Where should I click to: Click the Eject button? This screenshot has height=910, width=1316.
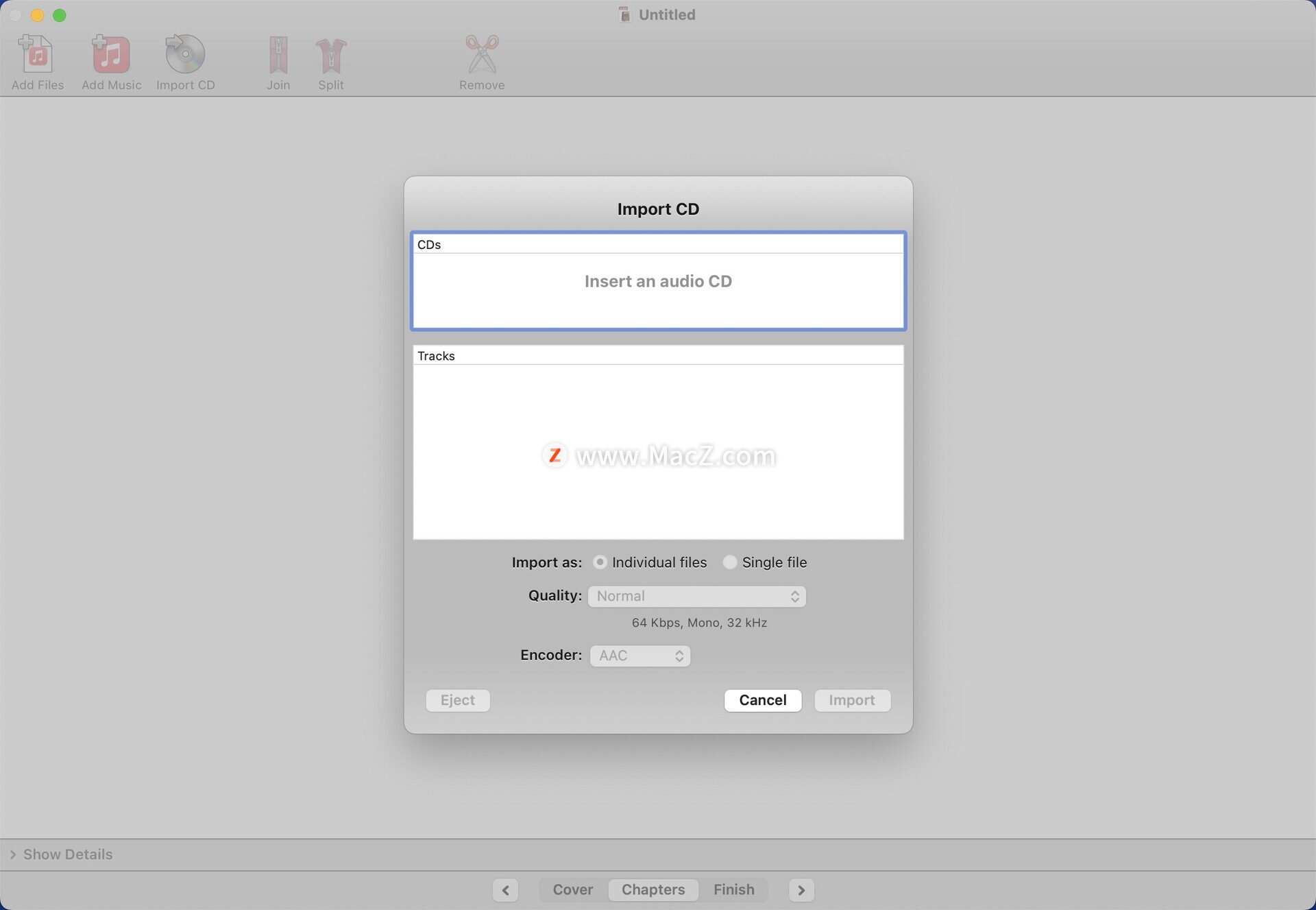pos(458,700)
